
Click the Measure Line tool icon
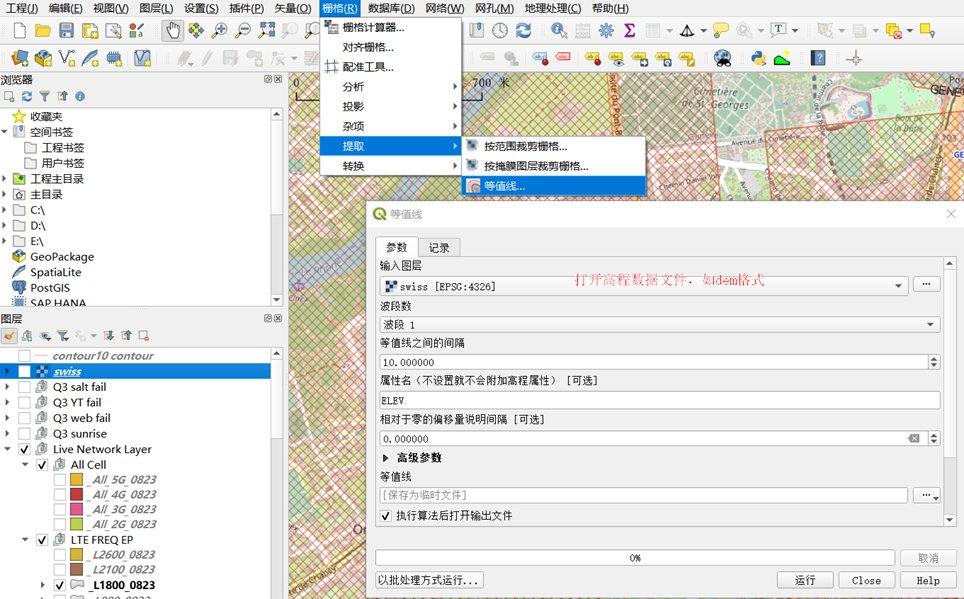coord(688,33)
